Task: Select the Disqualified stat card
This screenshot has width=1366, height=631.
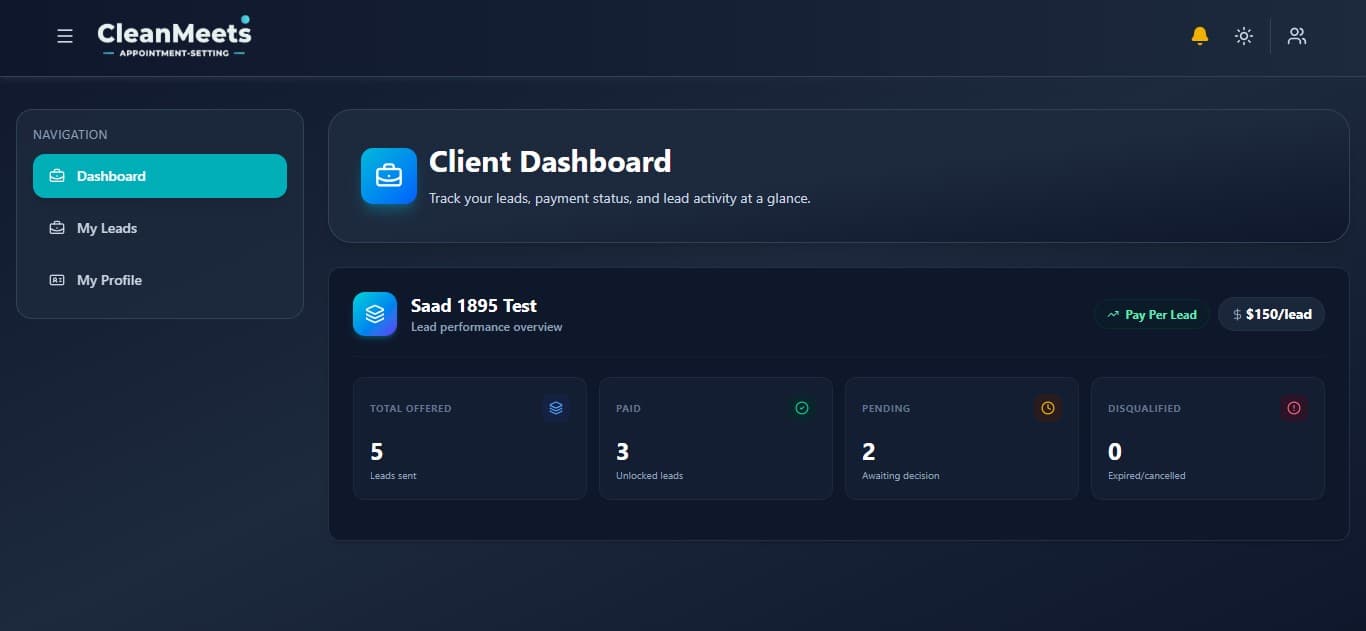Action: [1208, 438]
